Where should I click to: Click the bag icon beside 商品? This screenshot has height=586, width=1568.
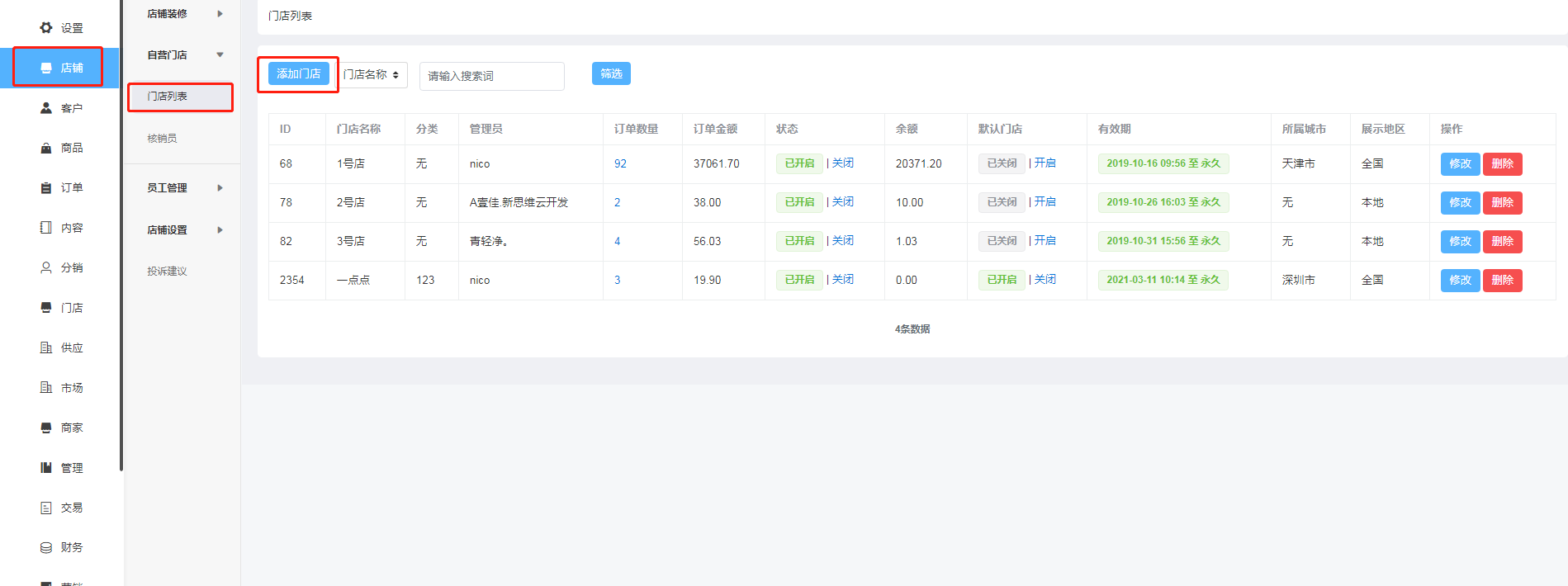(46, 148)
